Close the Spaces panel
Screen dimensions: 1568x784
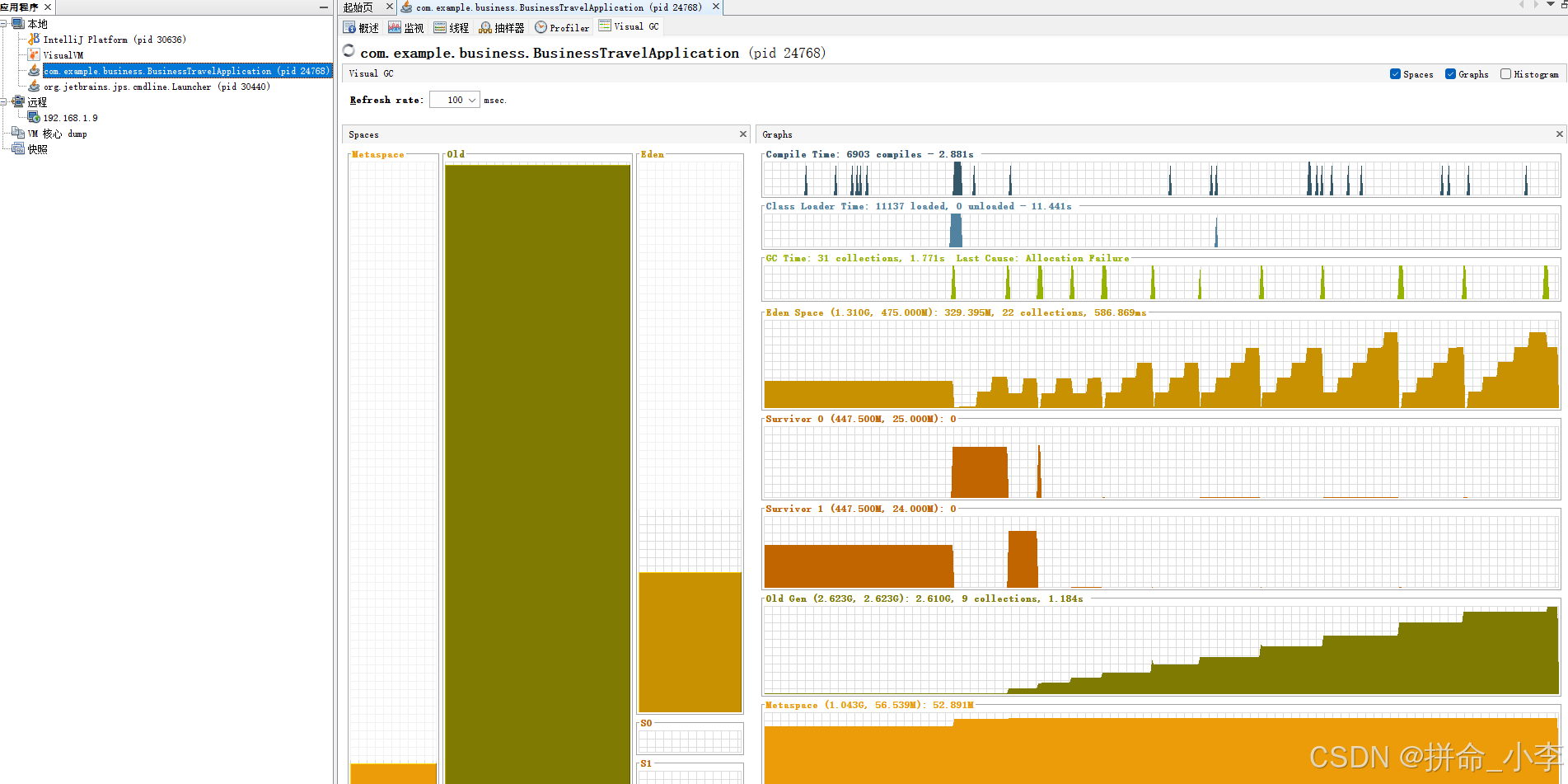(x=743, y=134)
